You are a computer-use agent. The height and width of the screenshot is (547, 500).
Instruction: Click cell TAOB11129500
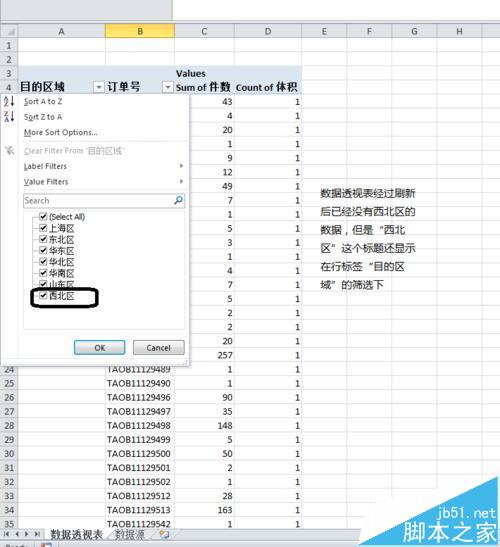click(x=140, y=454)
